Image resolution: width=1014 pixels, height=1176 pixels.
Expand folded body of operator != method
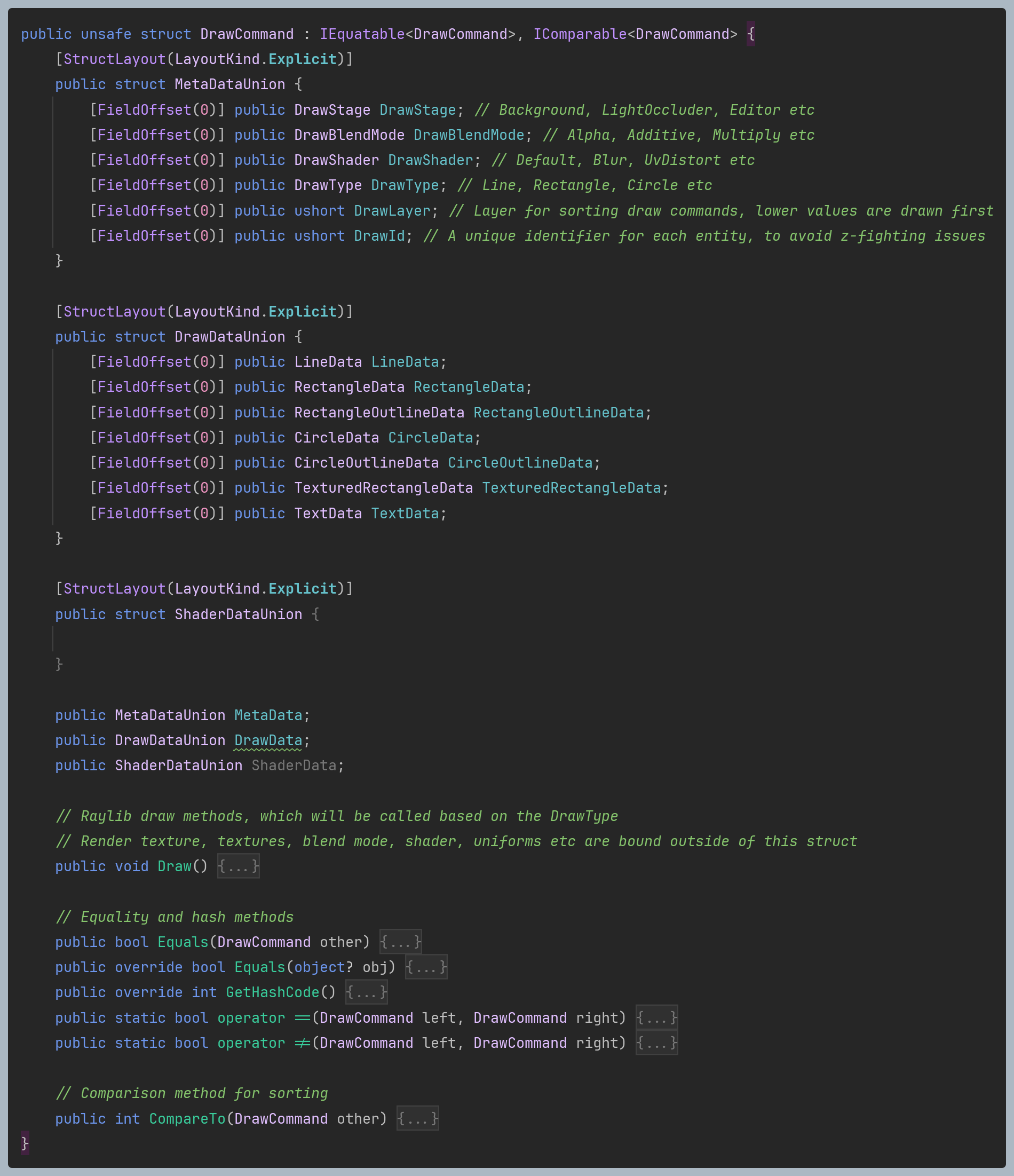[x=656, y=1043]
